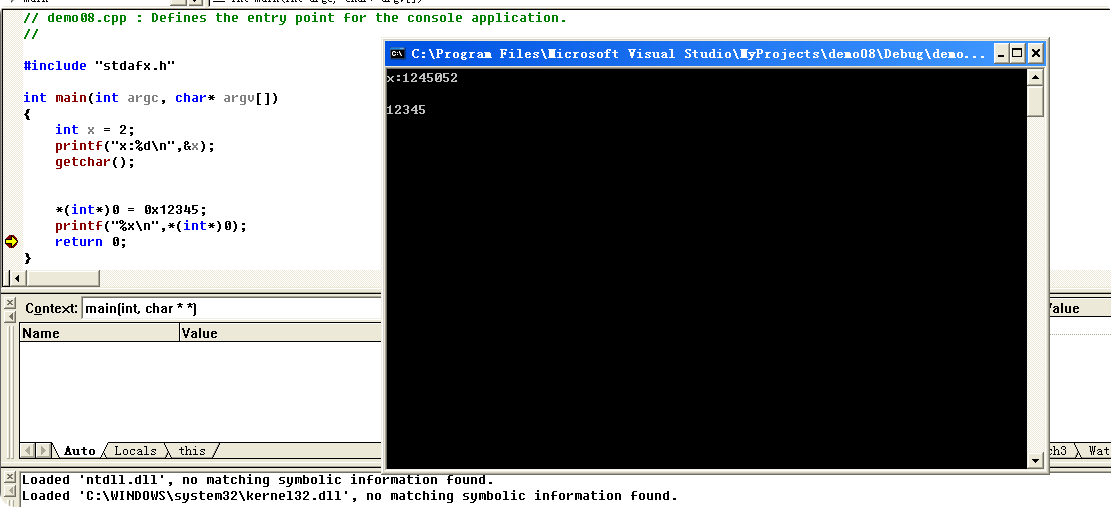Switch to the this tab
This screenshot has width=1111, height=507.
coord(192,450)
